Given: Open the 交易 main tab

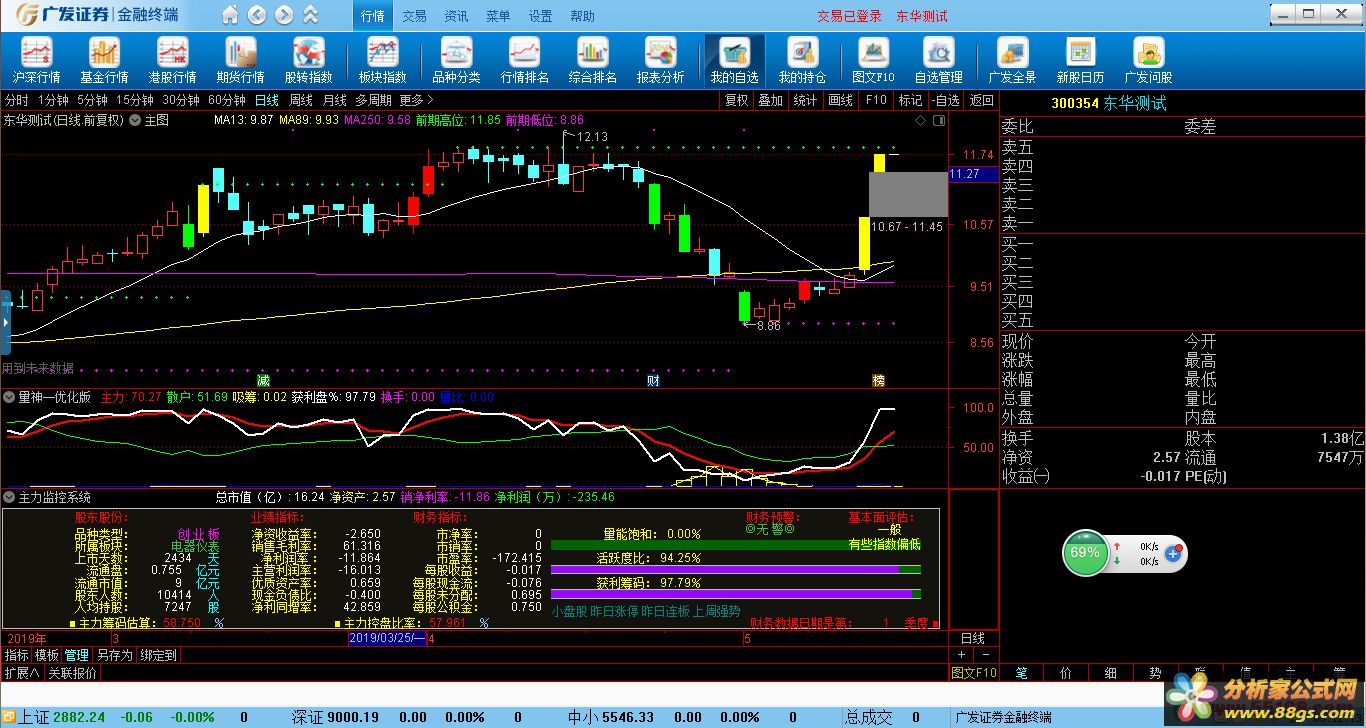Looking at the screenshot, I should click(x=415, y=16).
